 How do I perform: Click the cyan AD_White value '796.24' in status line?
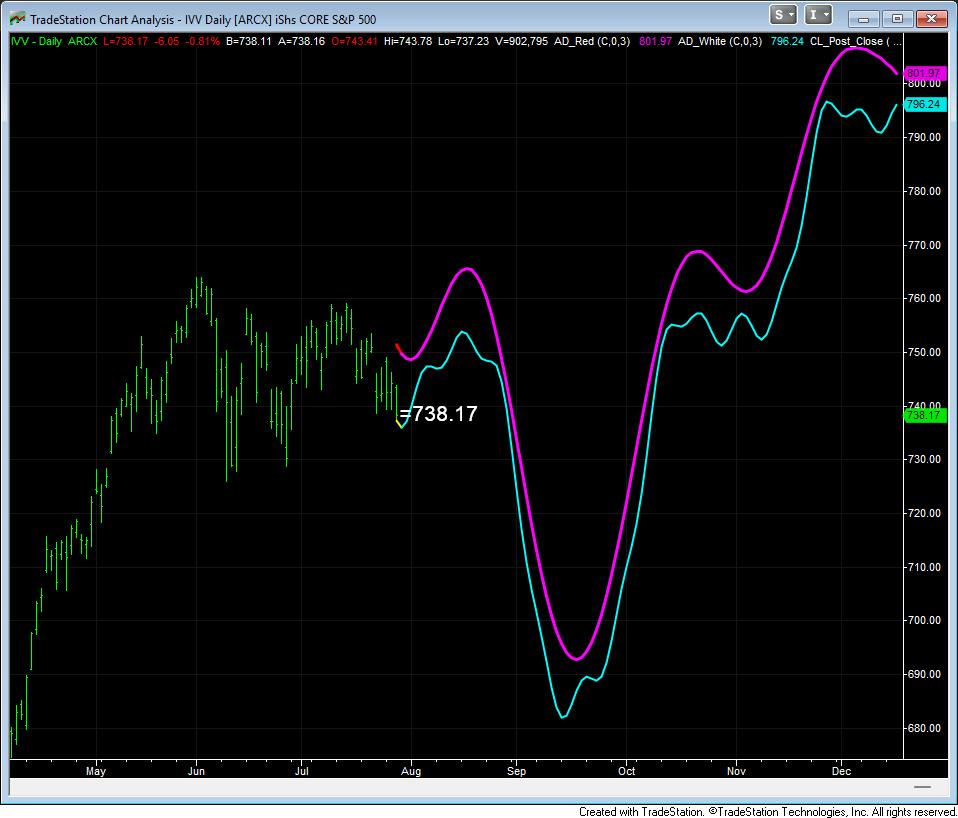coord(787,42)
